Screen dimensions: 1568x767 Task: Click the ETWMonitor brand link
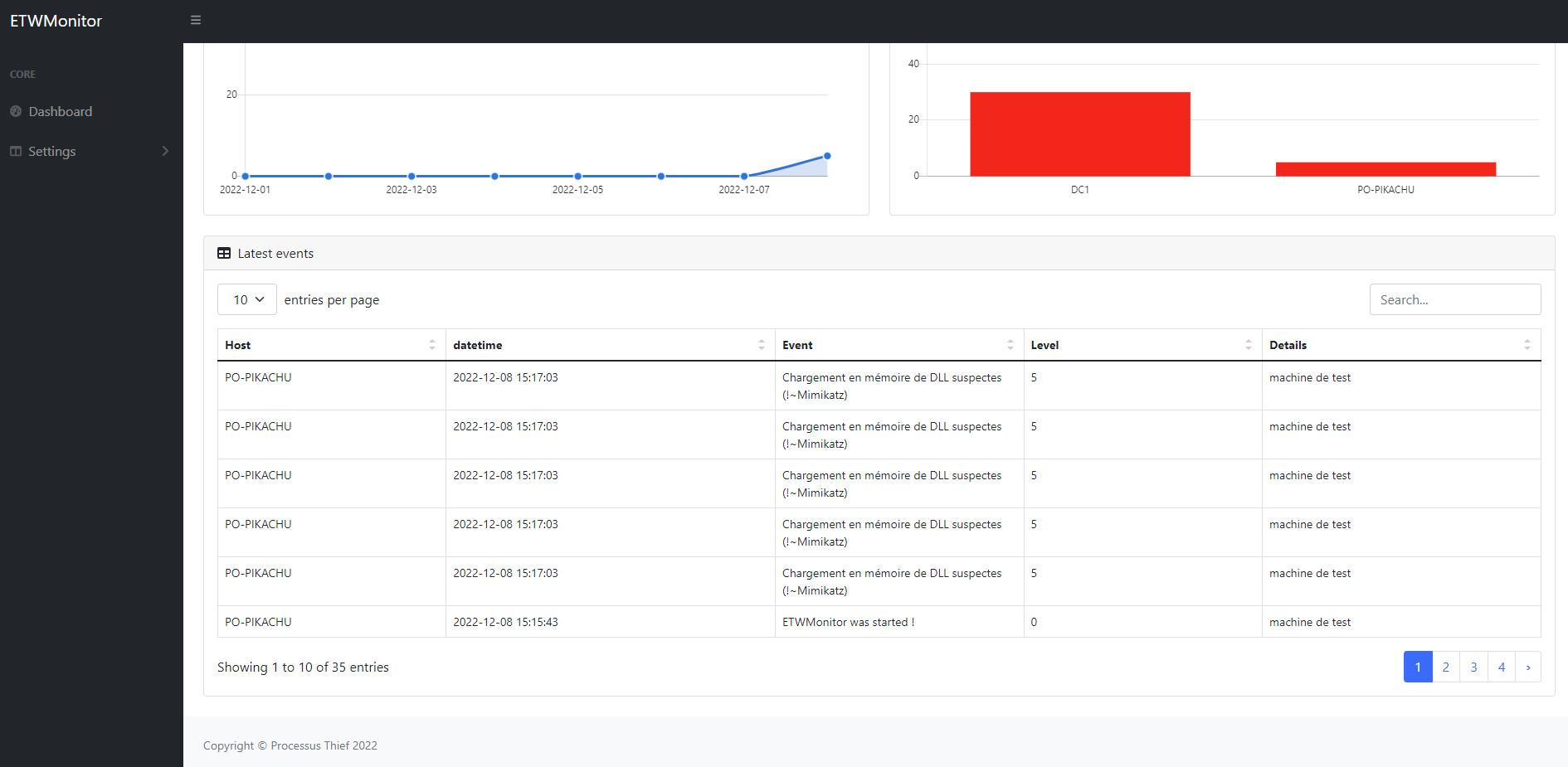tap(56, 21)
